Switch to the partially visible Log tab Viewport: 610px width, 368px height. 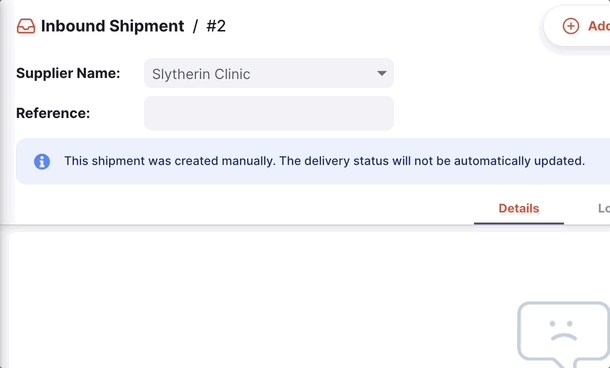604,209
